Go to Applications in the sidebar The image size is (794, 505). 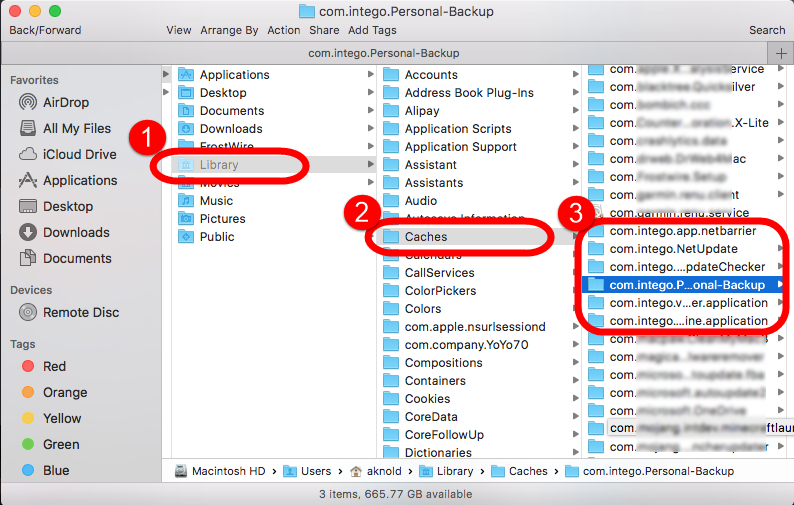click(x=68, y=180)
